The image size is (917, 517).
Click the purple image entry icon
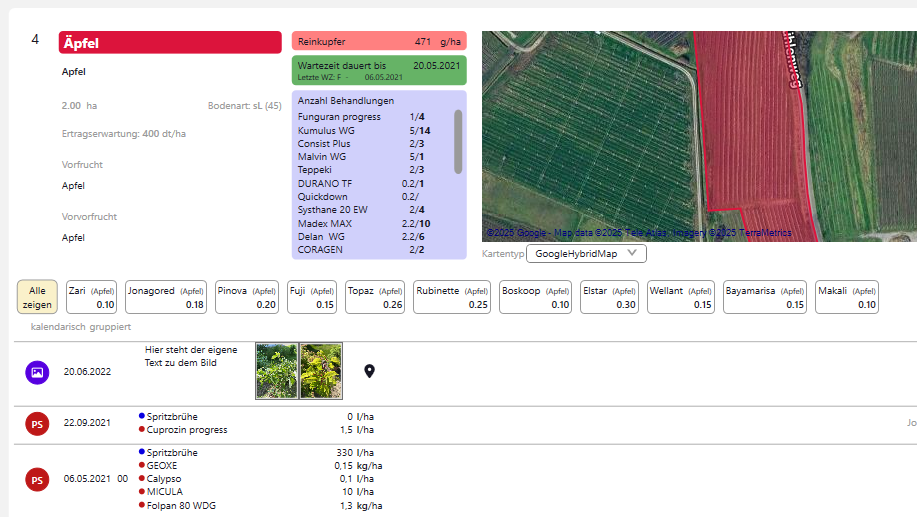(37, 372)
